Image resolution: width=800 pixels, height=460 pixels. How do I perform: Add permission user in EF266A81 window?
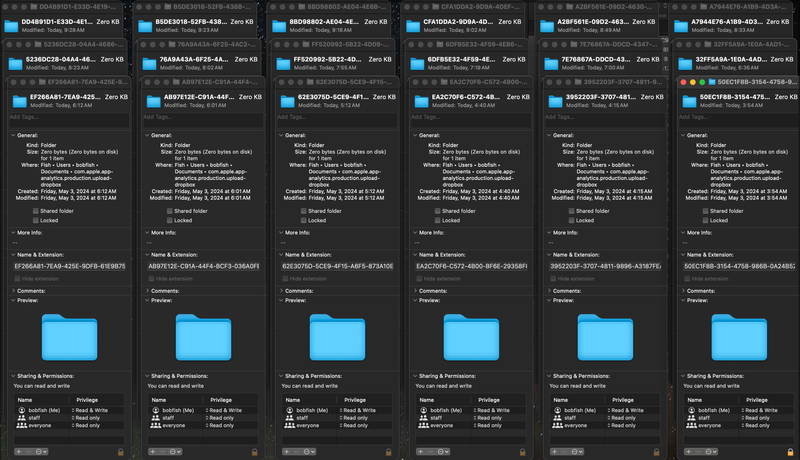click(18, 451)
